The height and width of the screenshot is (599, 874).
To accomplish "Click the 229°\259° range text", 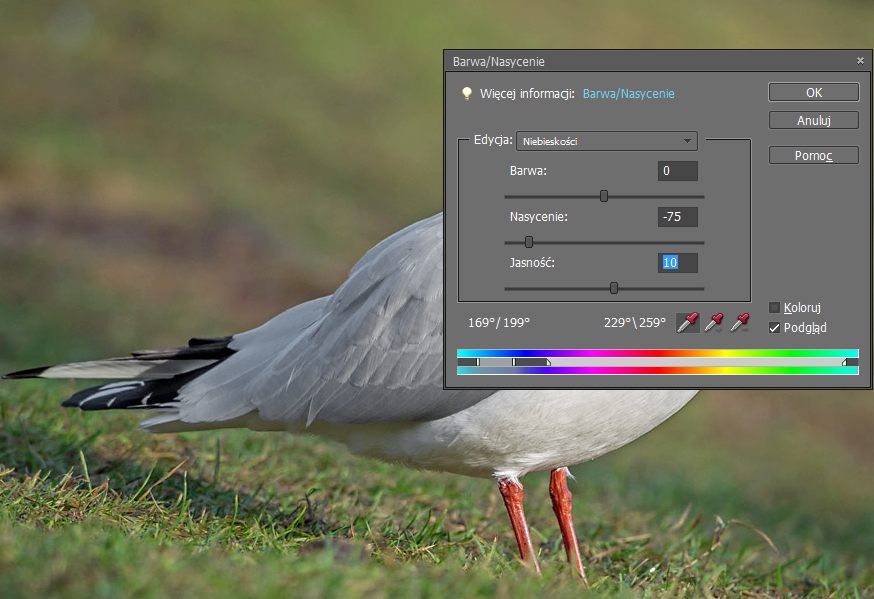I will pyautogui.click(x=635, y=323).
